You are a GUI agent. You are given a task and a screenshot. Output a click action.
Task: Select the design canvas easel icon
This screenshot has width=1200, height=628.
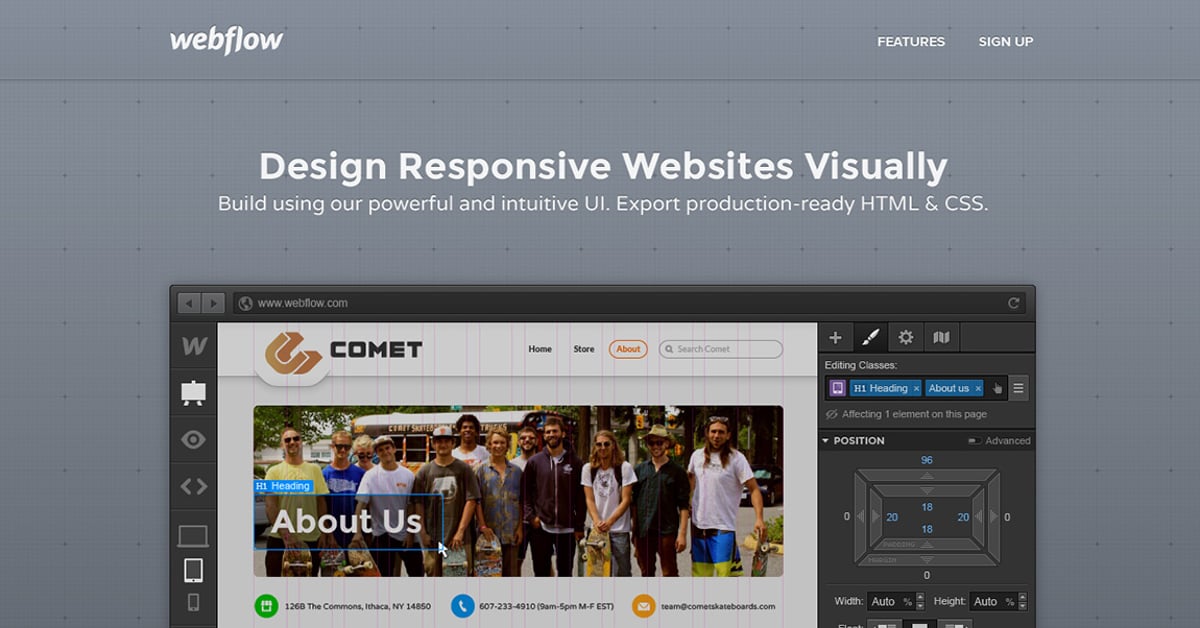(194, 393)
